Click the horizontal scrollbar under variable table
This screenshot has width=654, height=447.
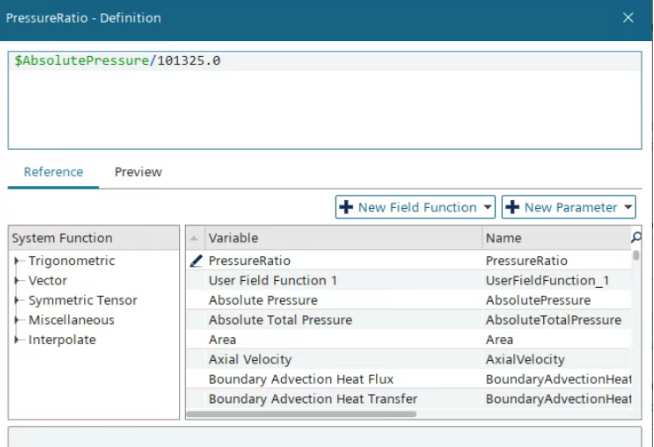click(301, 414)
